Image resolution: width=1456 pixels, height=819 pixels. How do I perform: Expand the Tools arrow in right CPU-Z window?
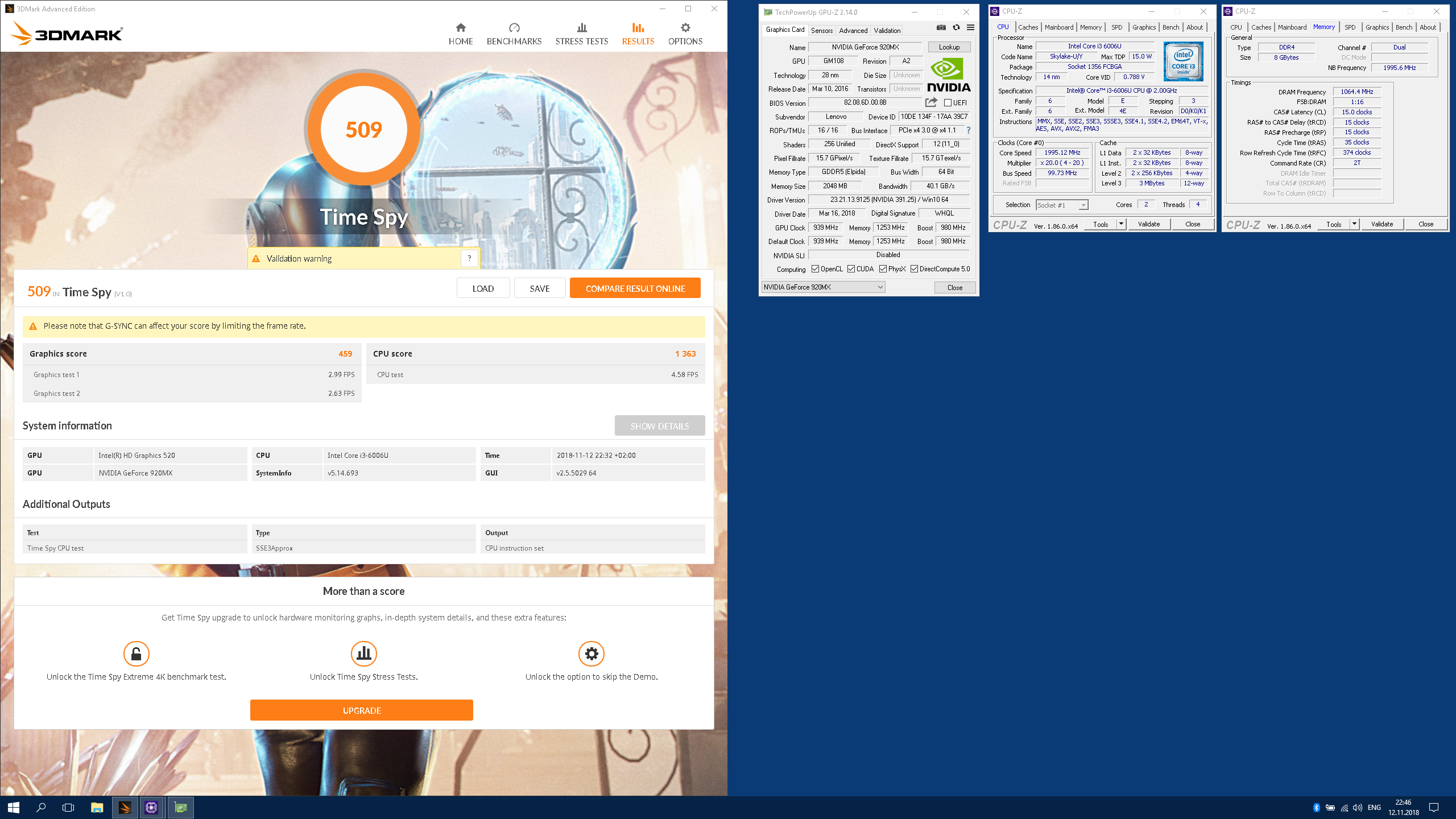pyautogui.click(x=1354, y=224)
